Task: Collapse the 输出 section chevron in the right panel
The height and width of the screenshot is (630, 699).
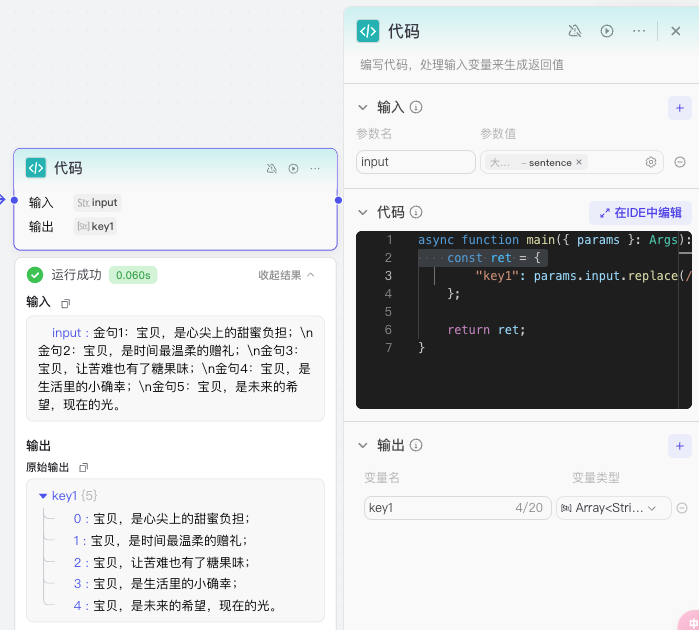Action: pos(363,445)
